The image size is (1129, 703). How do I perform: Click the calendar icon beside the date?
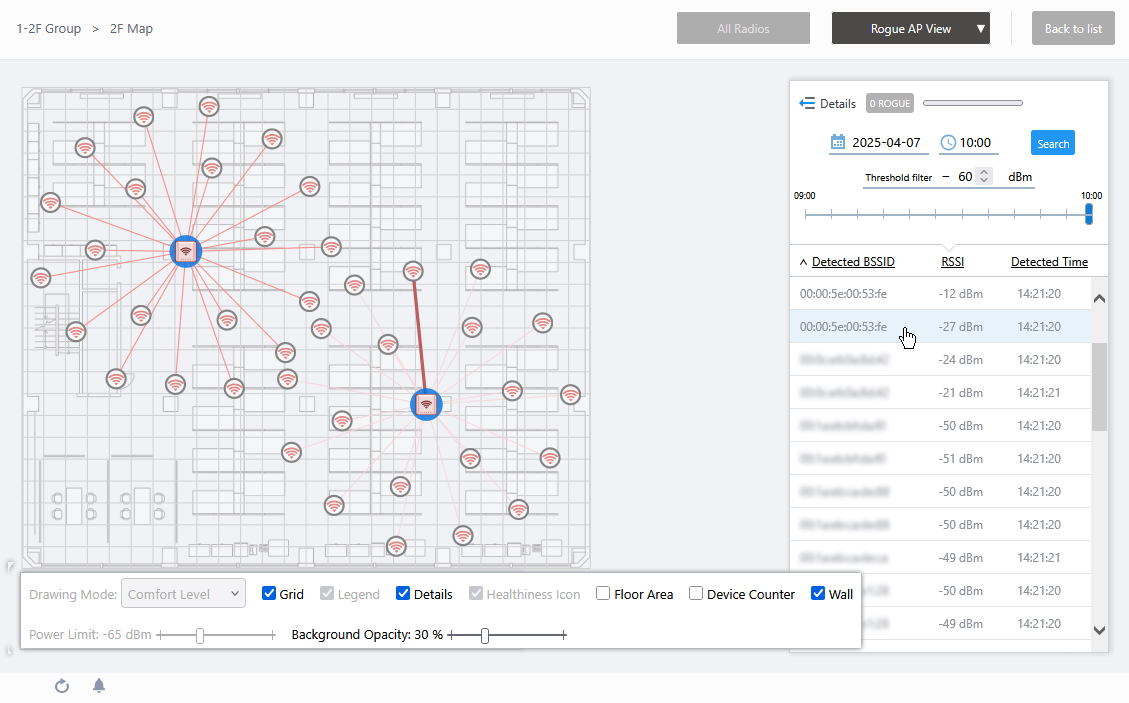[838, 143]
